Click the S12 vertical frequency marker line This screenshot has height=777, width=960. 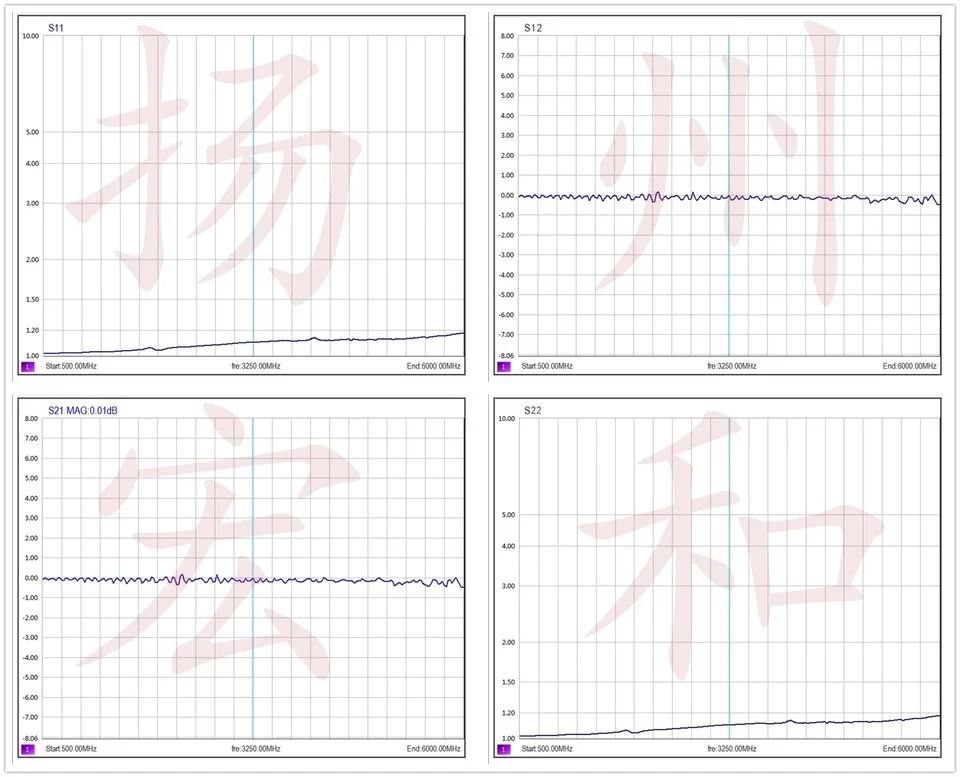729,196
